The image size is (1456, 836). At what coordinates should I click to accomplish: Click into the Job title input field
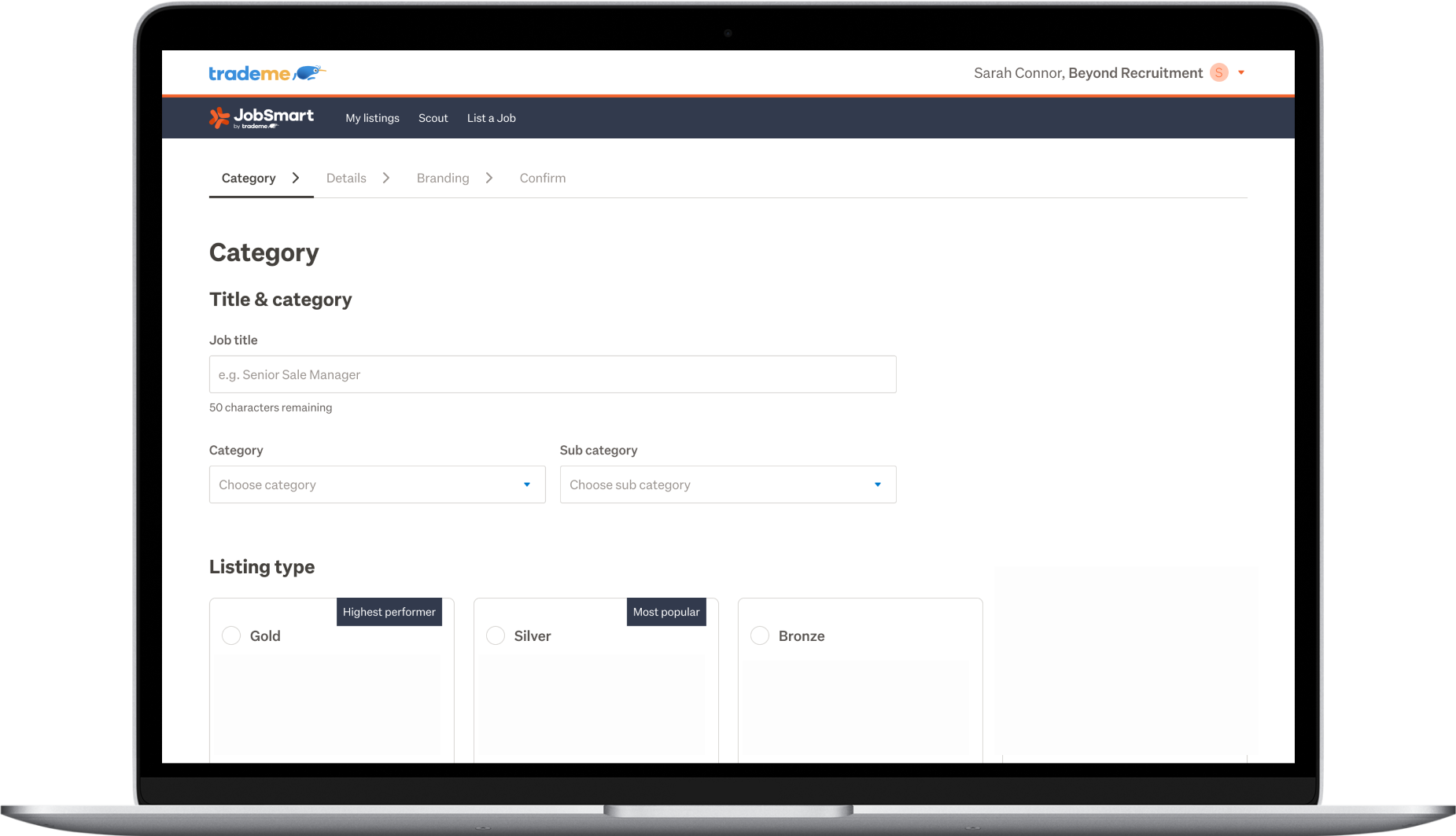pos(552,374)
